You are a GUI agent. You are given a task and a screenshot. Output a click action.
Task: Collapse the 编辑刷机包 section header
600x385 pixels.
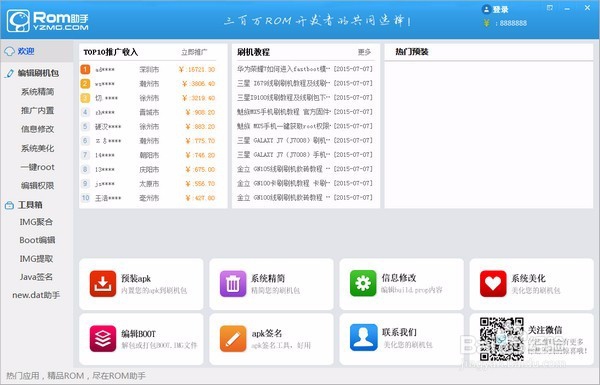click(x=37, y=73)
